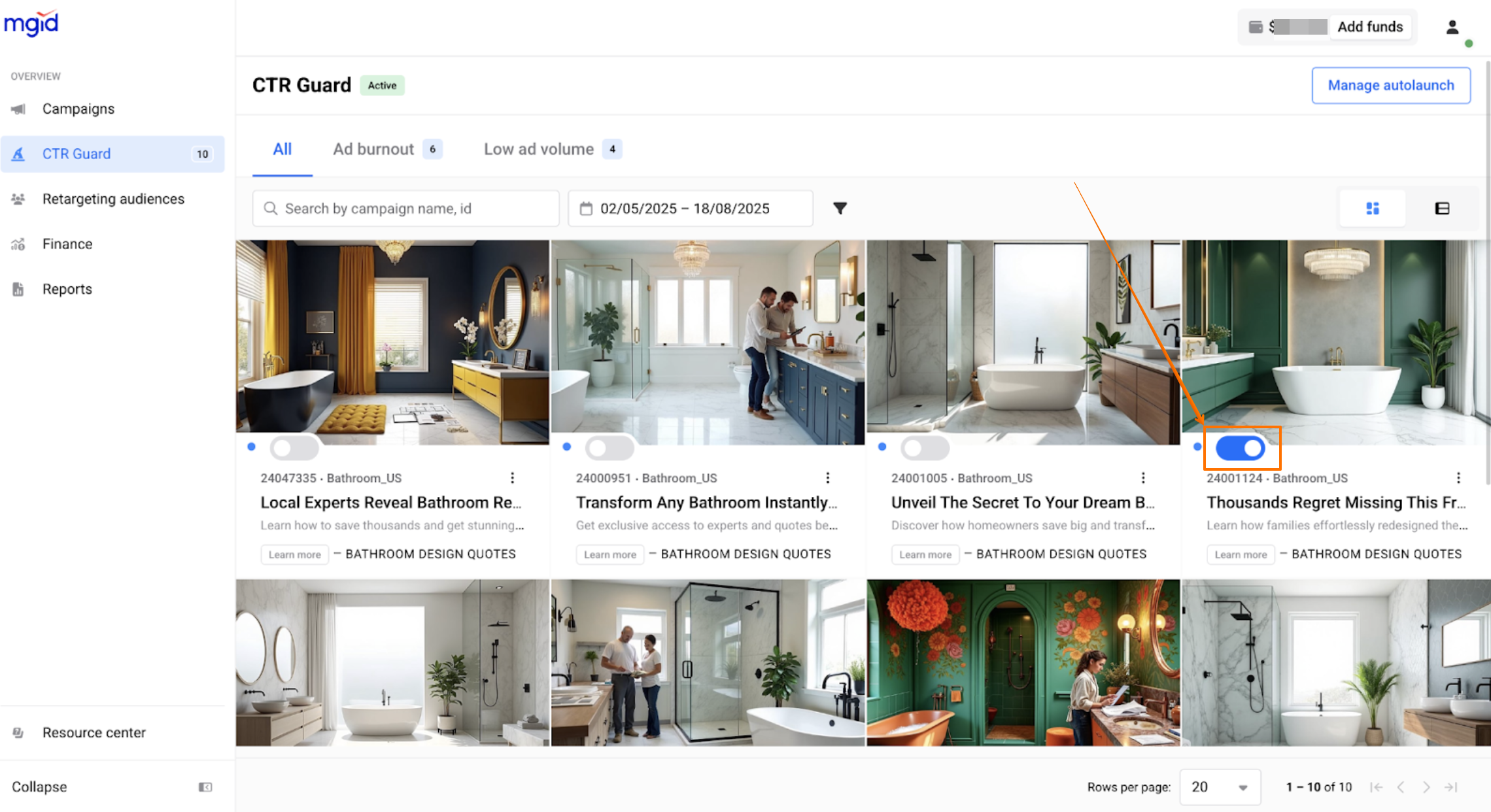Screen dimensions: 1491x812
Task: Open the date range picker
Action: (690, 209)
